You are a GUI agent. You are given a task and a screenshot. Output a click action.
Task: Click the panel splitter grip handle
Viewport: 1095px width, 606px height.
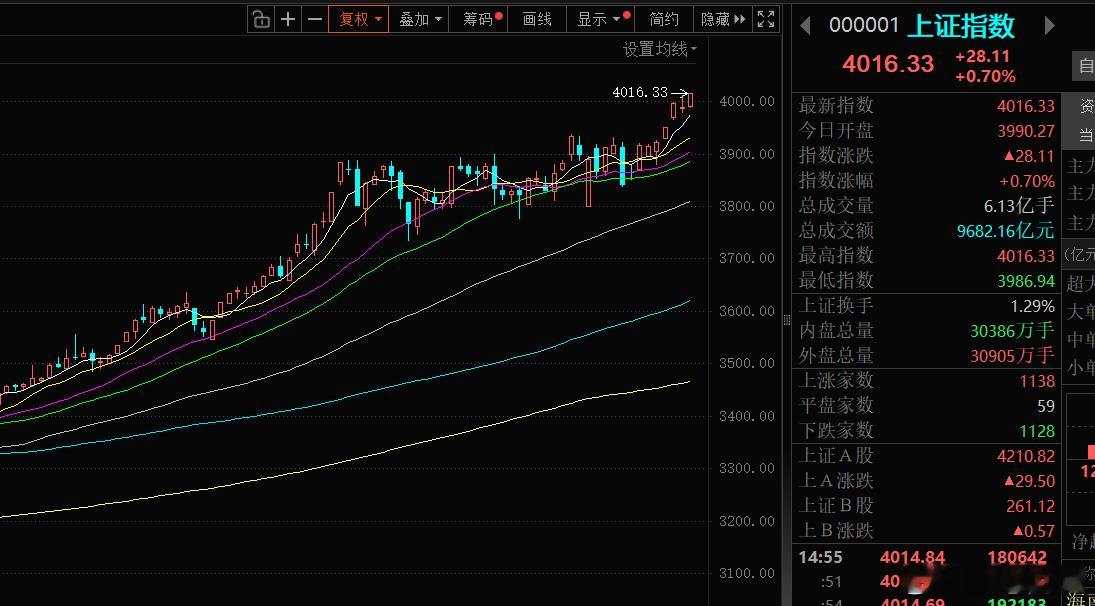click(787, 320)
